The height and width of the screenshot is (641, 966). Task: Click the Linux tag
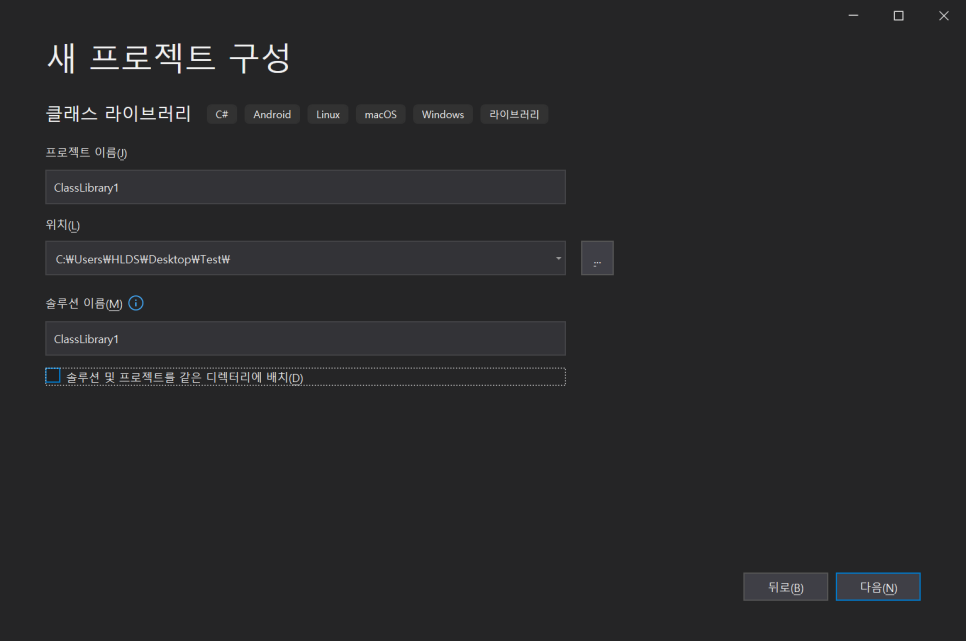click(328, 114)
